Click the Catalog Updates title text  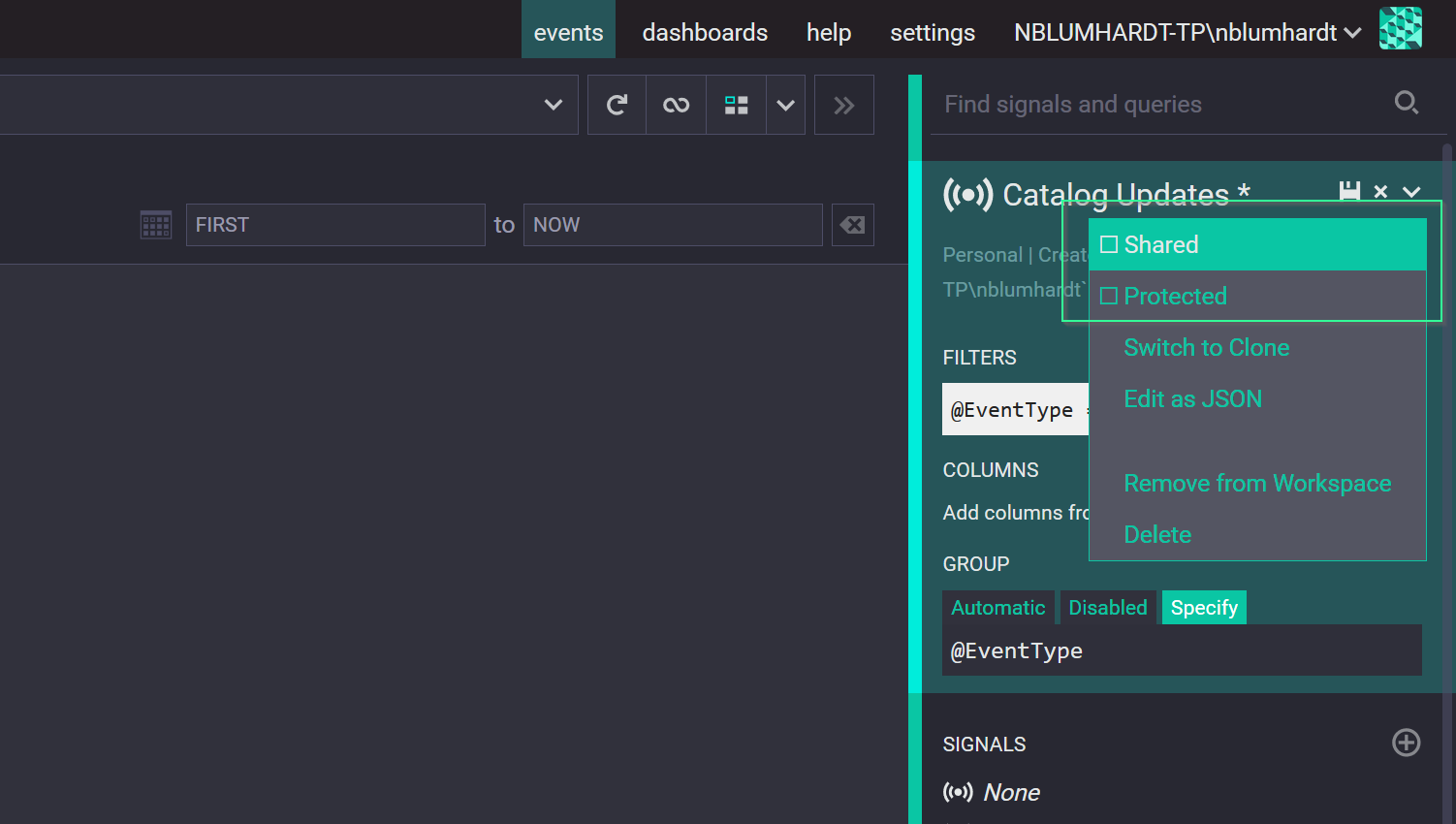click(x=1126, y=195)
